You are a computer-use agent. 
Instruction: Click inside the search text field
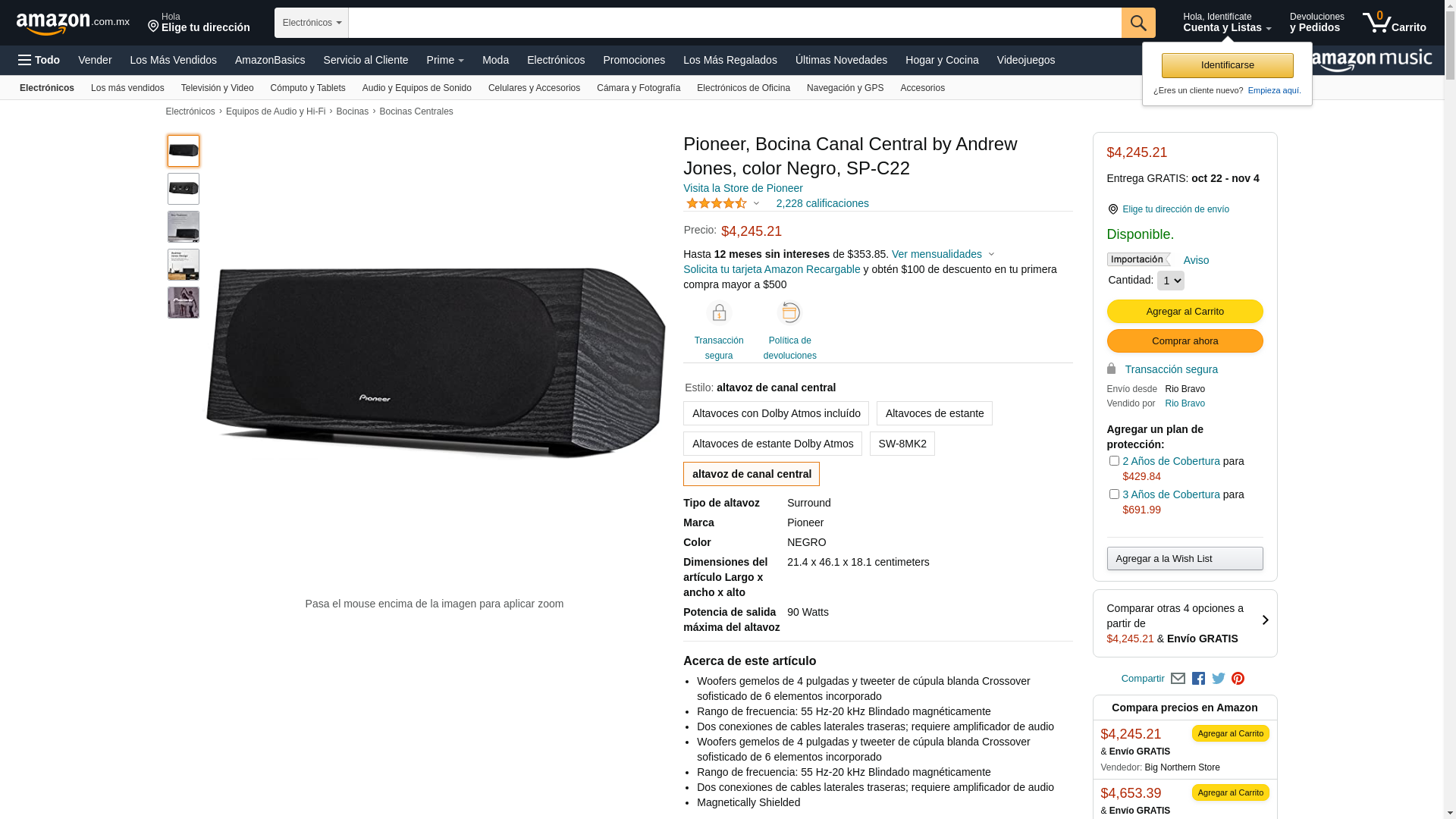click(x=735, y=23)
